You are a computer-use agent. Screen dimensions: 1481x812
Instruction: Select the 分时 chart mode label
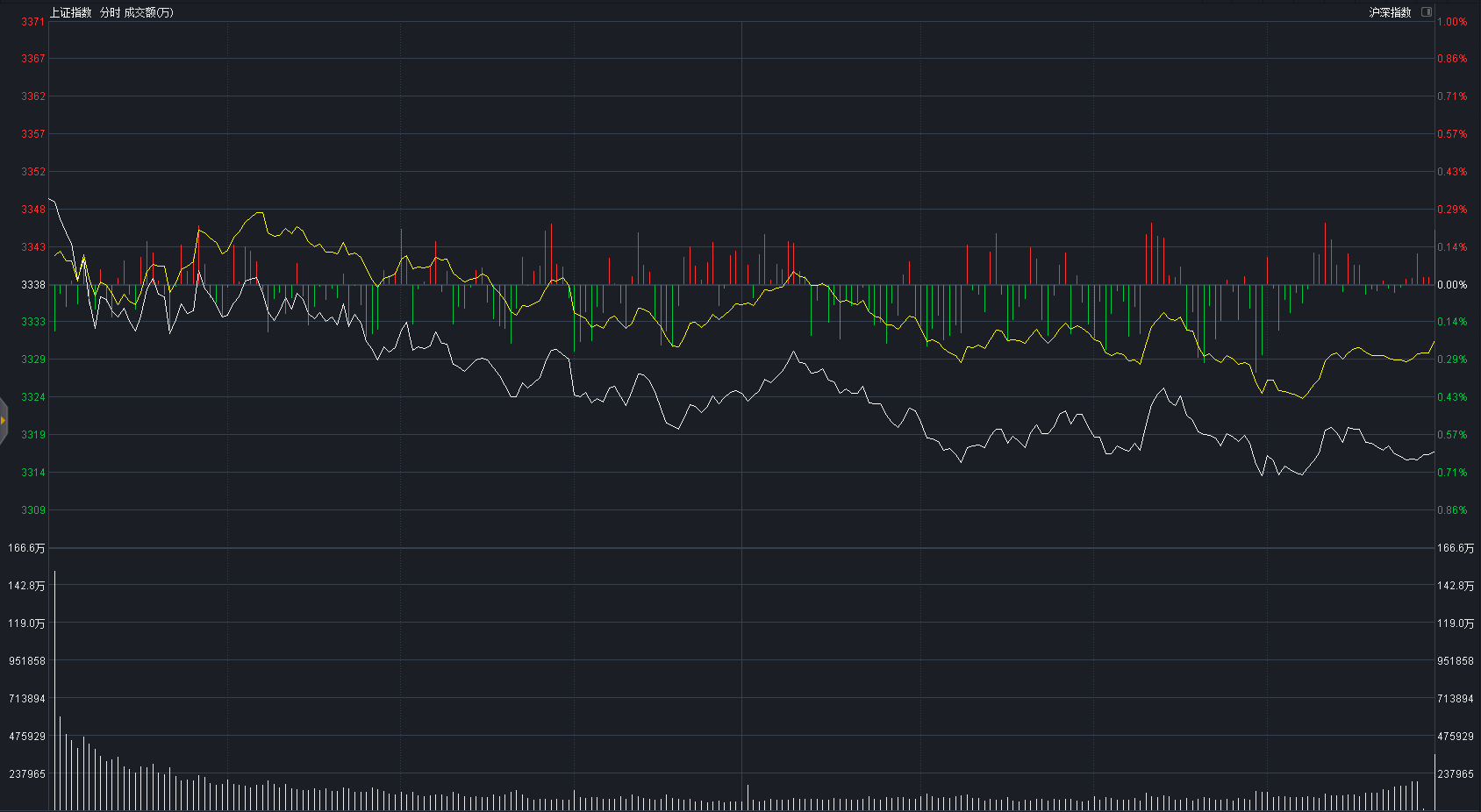pos(110,12)
